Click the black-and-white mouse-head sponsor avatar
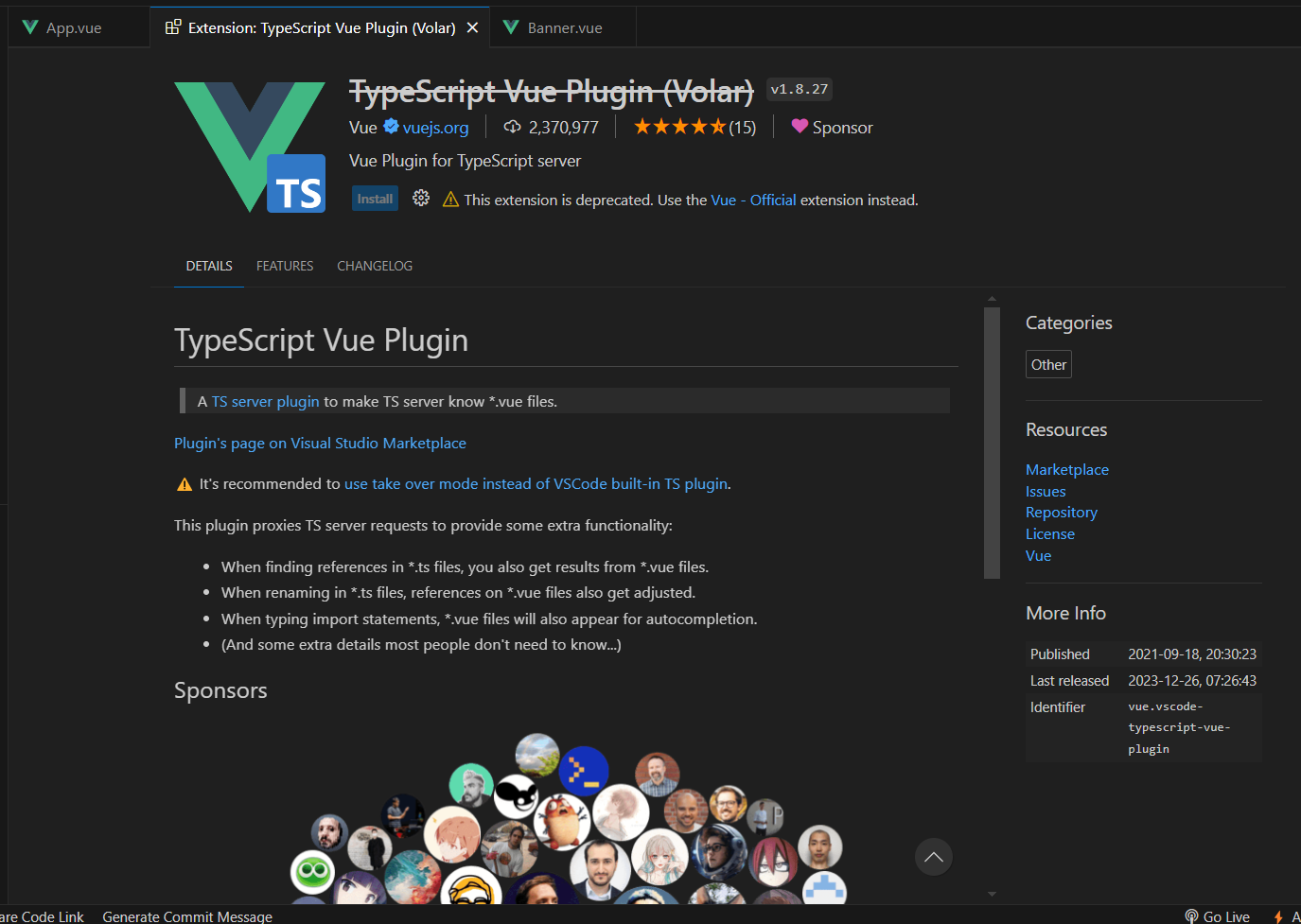Viewport: 1301px width, 924px height. click(517, 795)
